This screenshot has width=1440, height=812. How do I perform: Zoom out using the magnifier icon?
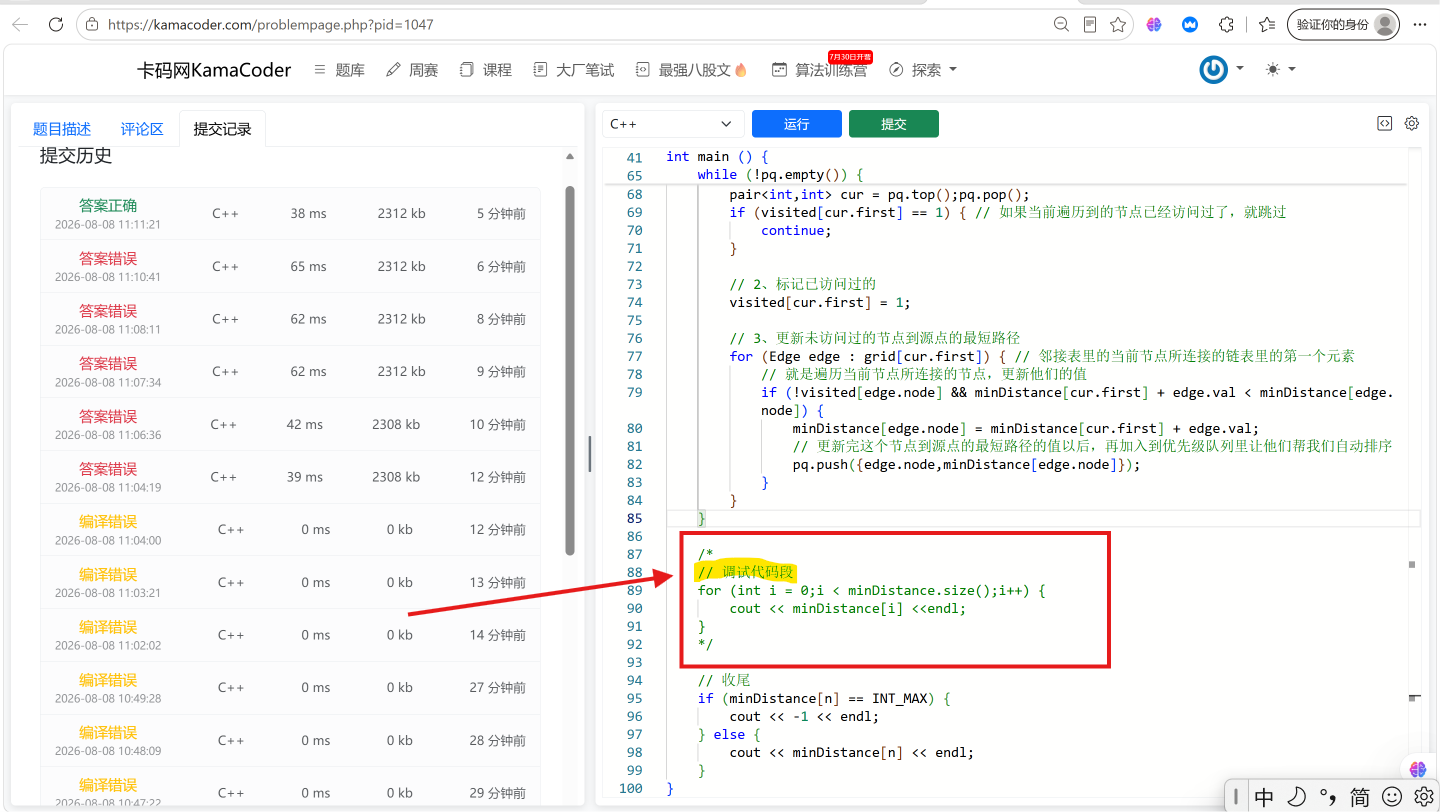click(x=1062, y=25)
